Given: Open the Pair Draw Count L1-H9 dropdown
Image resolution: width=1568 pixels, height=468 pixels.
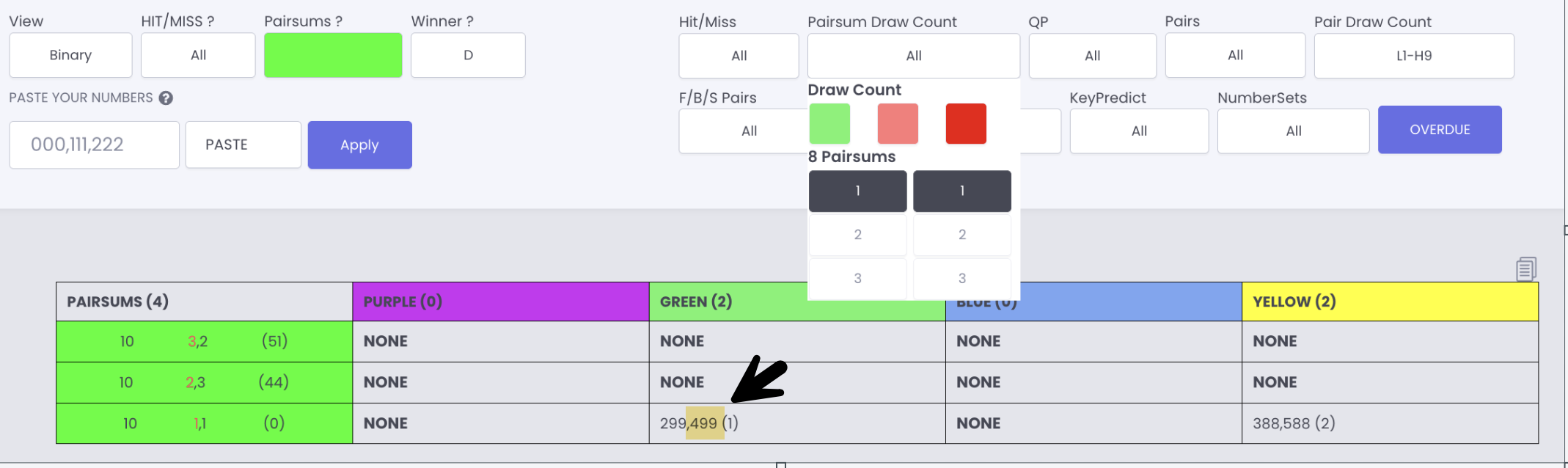Looking at the screenshot, I should pyautogui.click(x=1414, y=56).
